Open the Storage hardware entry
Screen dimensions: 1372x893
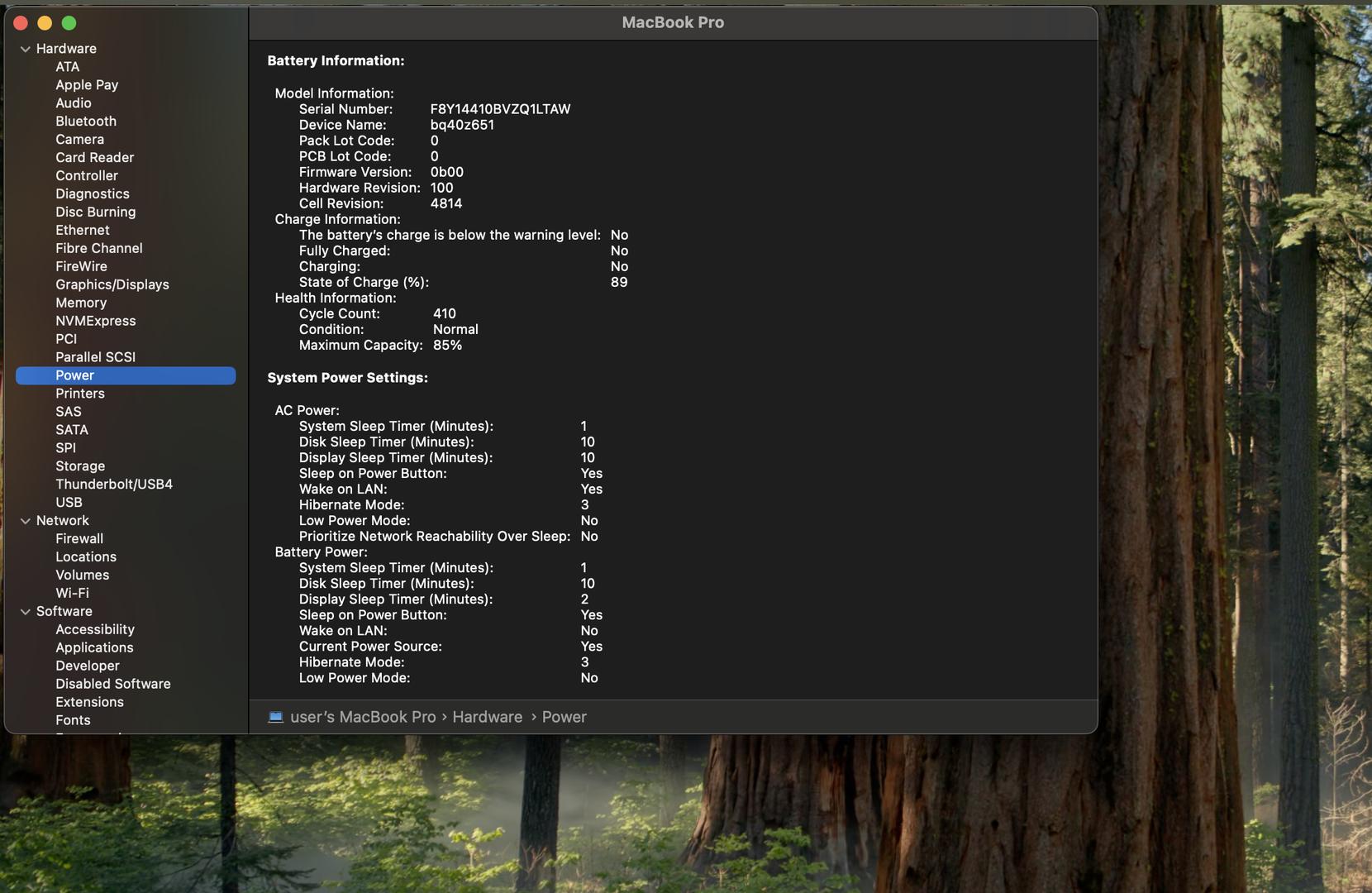pos(80,467)
